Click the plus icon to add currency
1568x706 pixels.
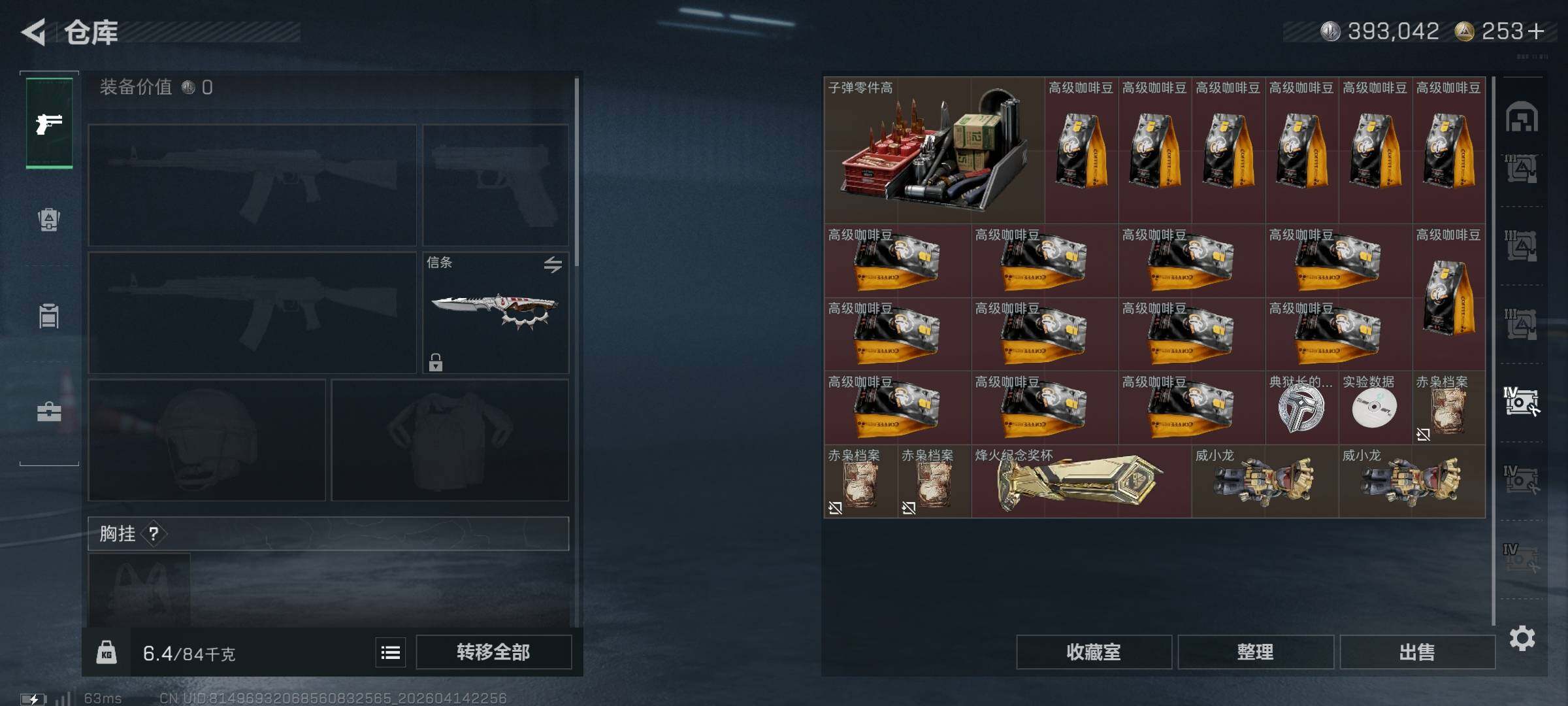click(x=1537, y=31)
